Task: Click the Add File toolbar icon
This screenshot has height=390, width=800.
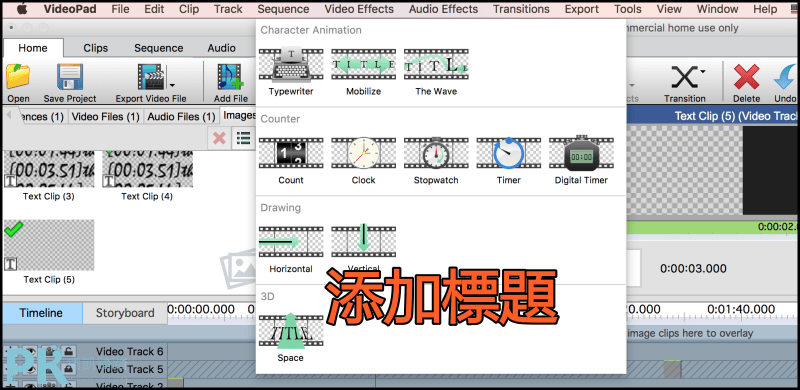Action: tap(230, 77)
